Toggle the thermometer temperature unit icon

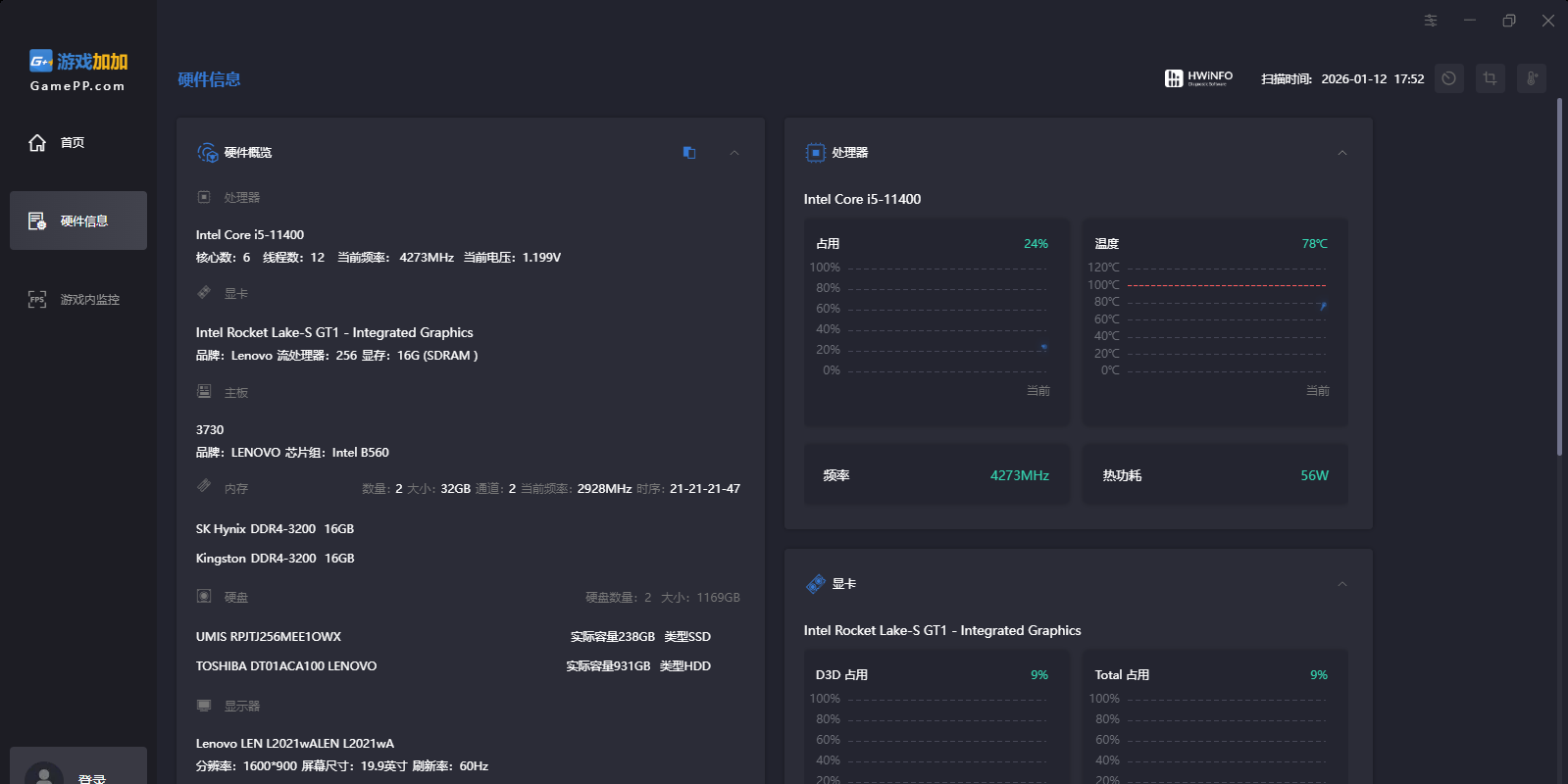coord(1531,78)
